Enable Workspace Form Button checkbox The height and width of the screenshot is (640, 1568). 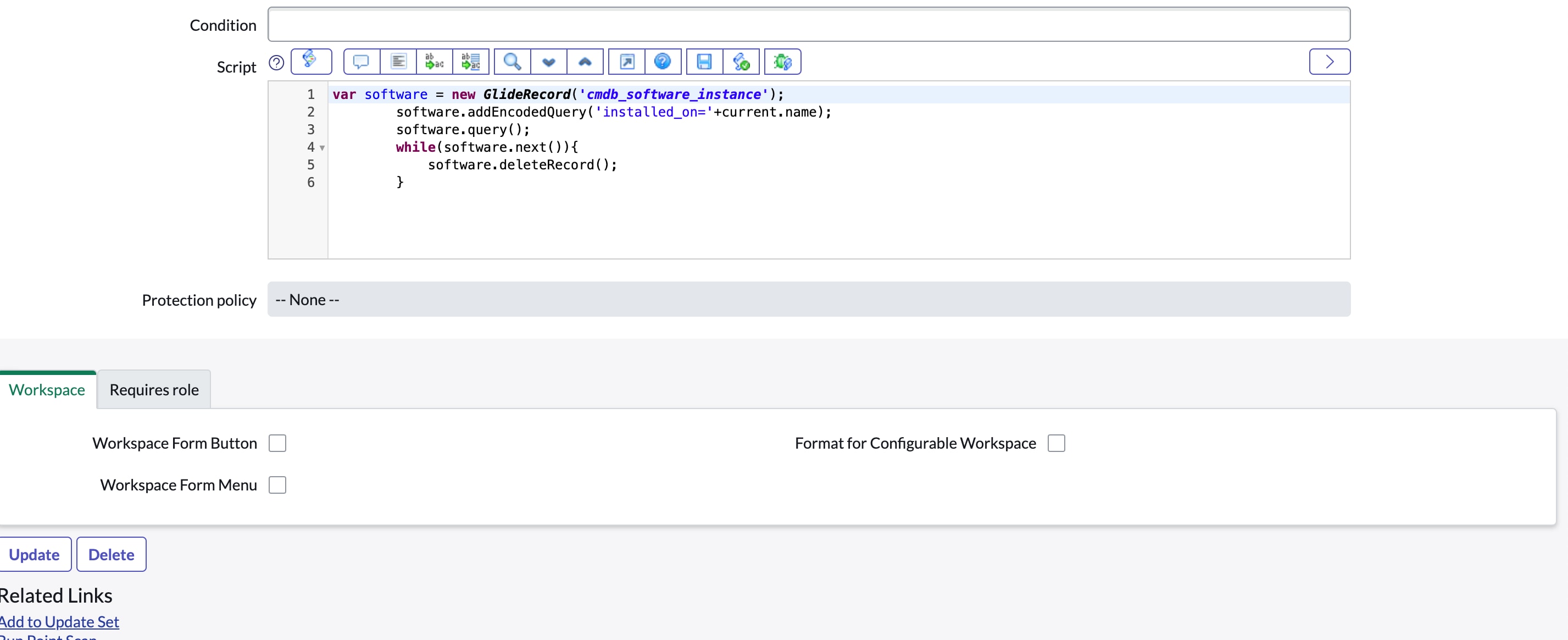pos(277,443)
